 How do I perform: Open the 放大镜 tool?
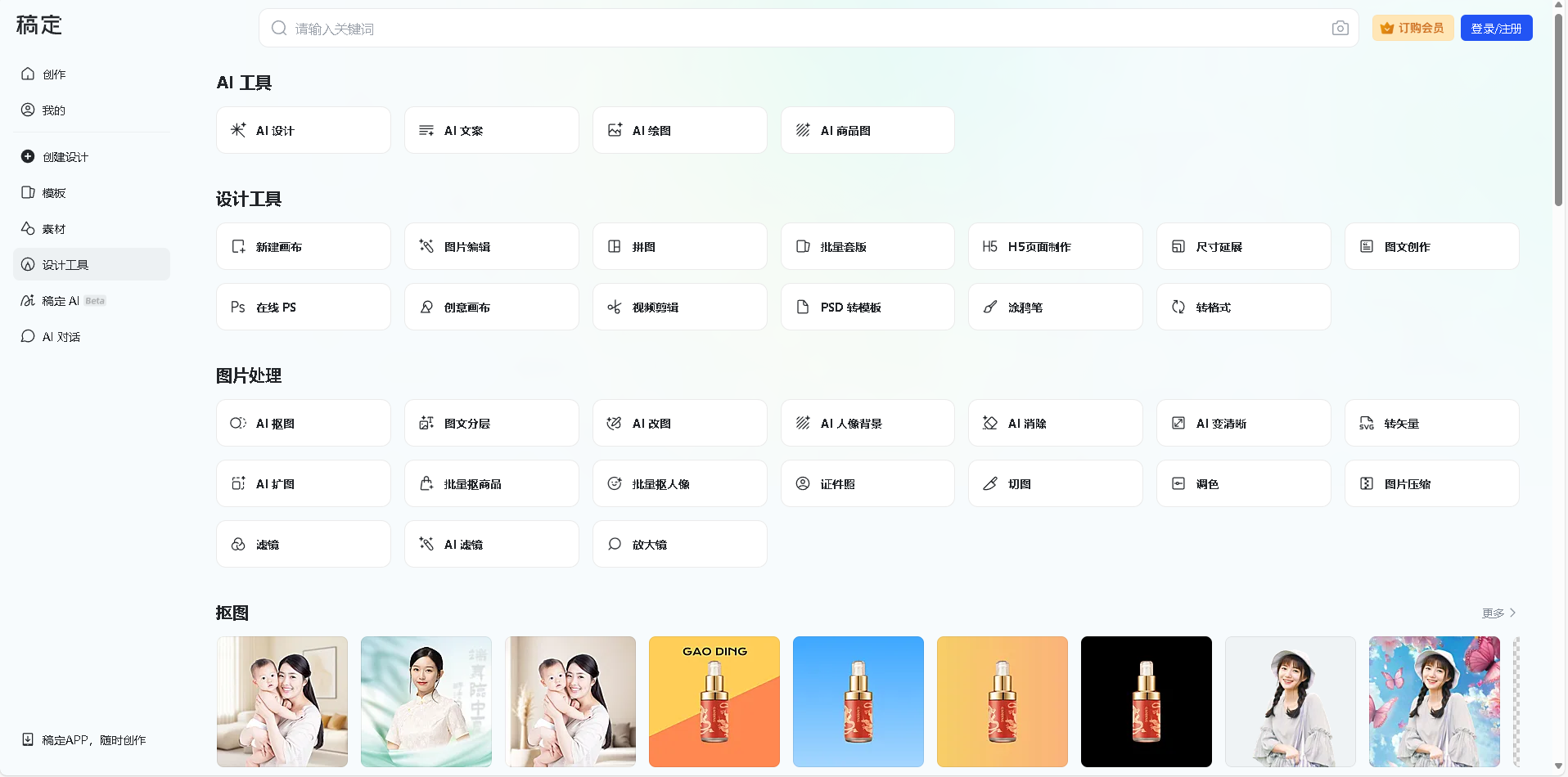point(679,544)
